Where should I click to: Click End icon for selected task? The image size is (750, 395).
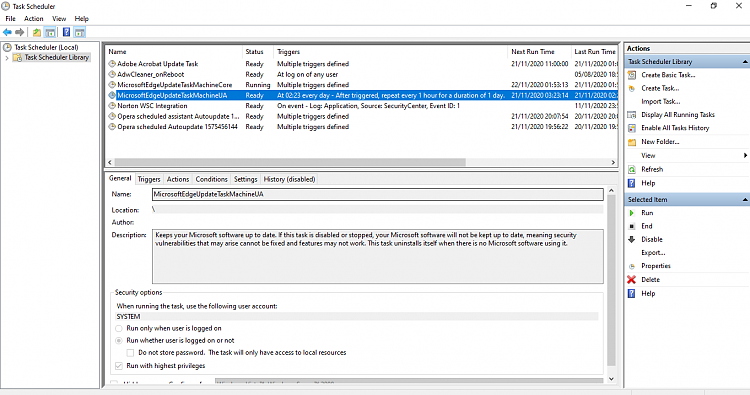click(x=632, y=226)
